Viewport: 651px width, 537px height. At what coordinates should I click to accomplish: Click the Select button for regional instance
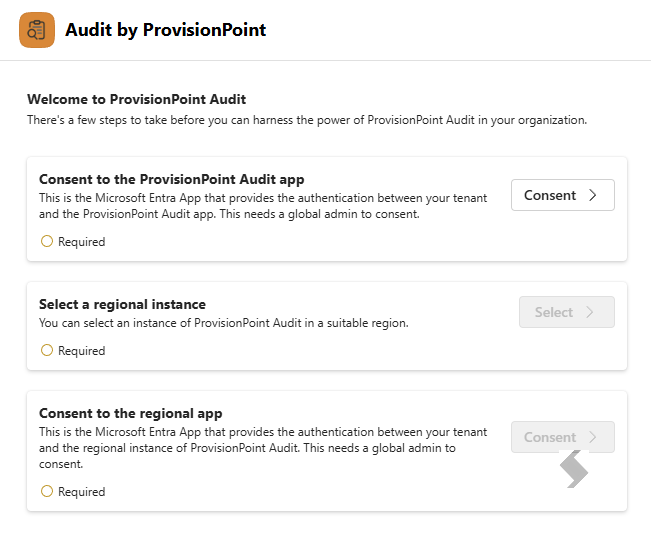tap(567, 312)
